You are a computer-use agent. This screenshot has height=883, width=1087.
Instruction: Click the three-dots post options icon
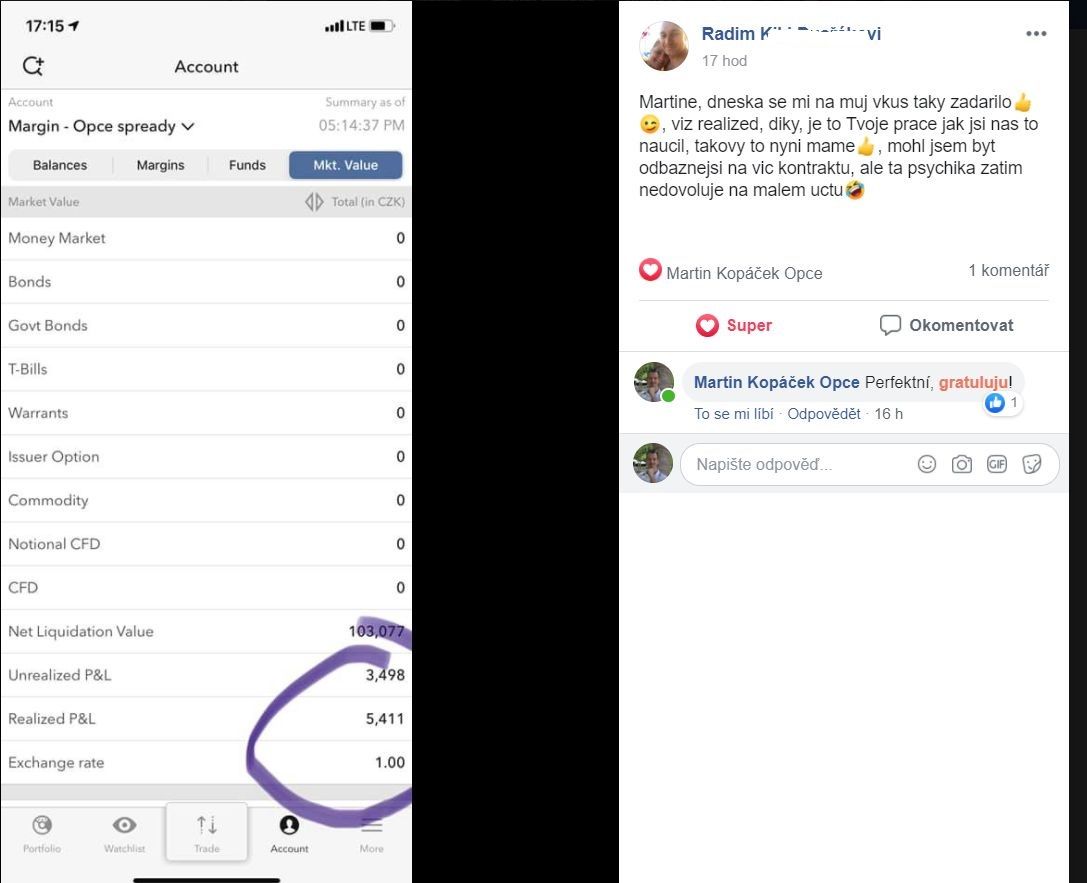point(1036,33)
